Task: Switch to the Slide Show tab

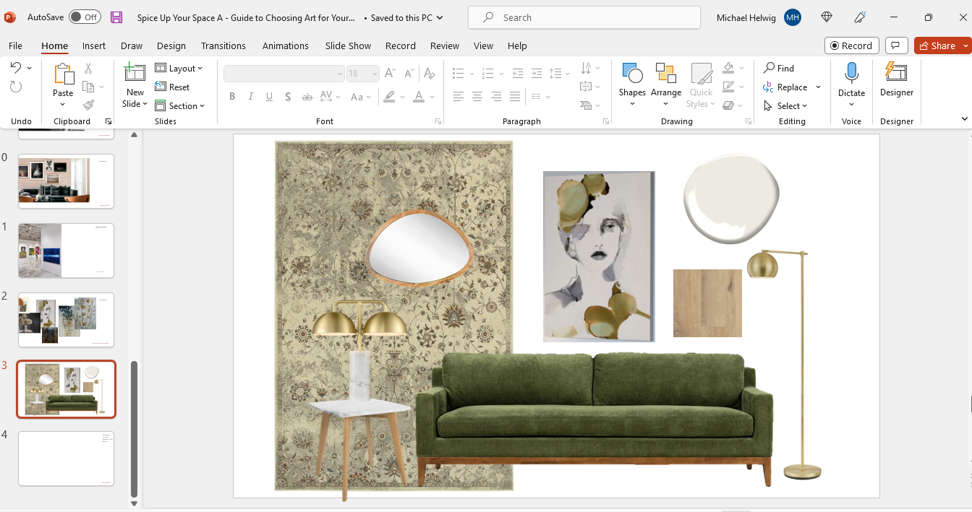Action: pyautogui.click(x=348, y=46)
